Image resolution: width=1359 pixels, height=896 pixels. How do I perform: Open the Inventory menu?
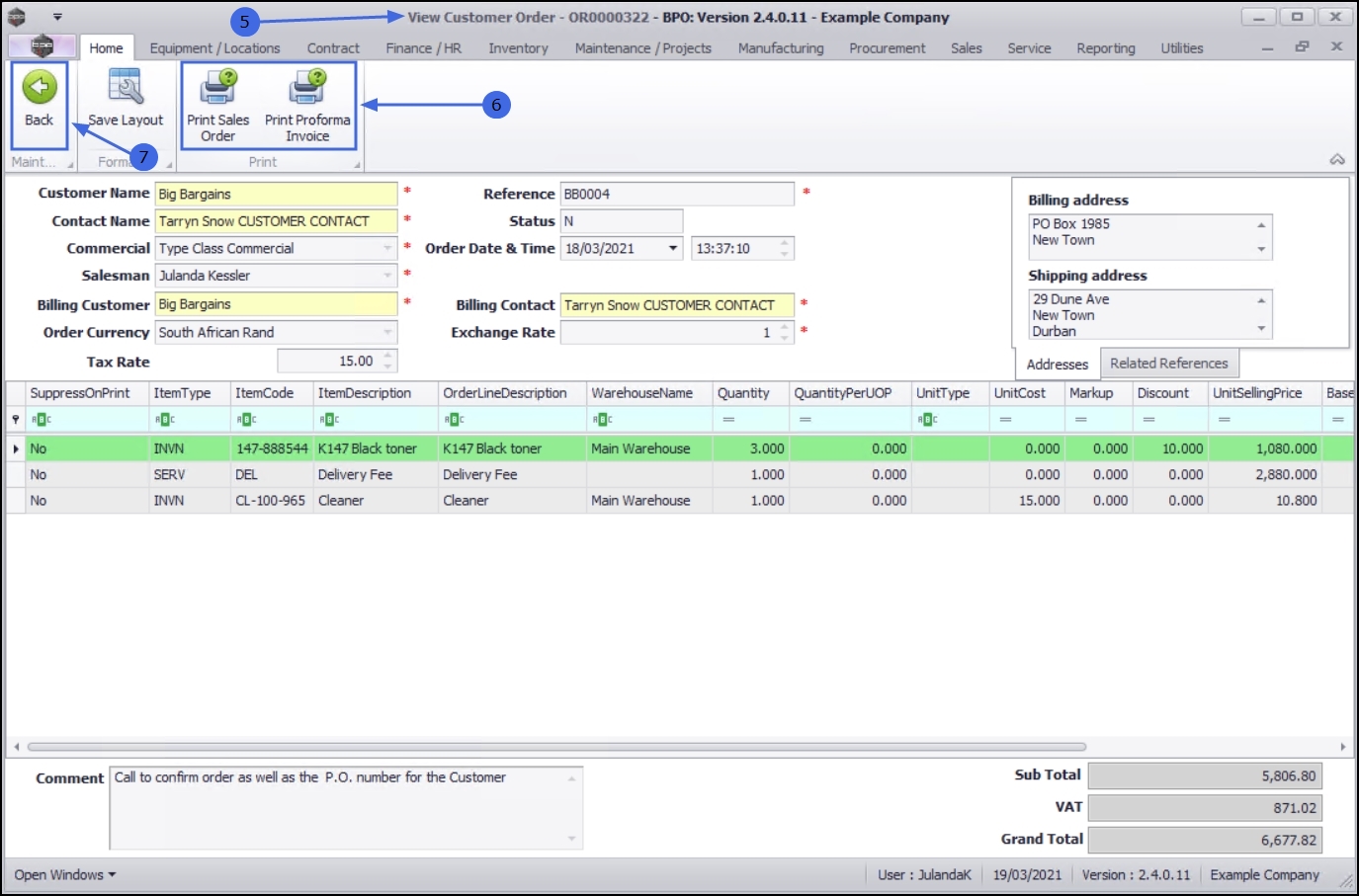click(518, 48)
